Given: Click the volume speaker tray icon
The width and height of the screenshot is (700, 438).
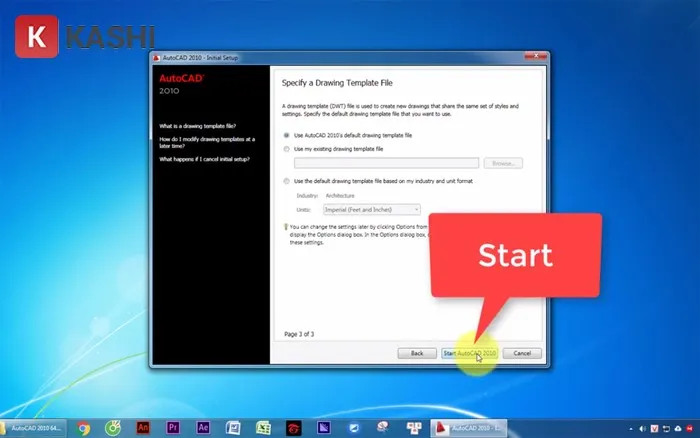Looking at the screenshot, I should tap(642, 429).
